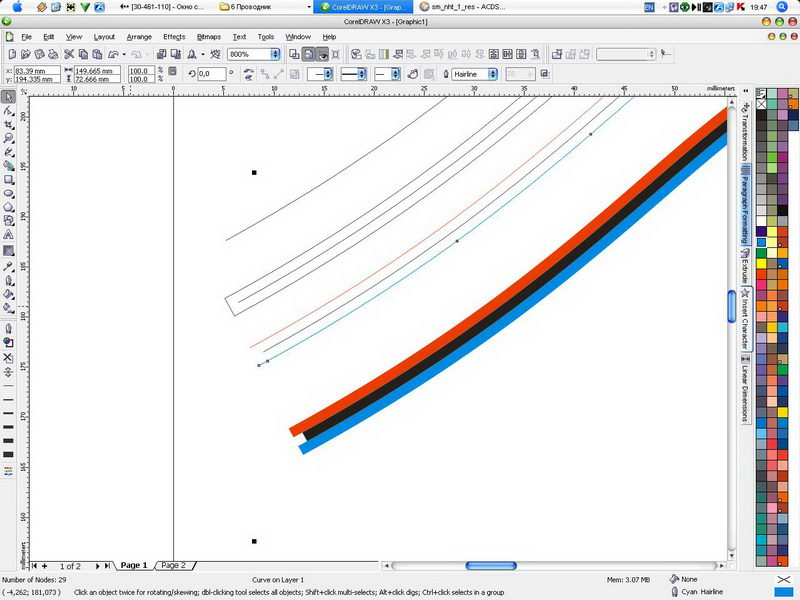Click the Cut scissors icon
The width and height of the screenshot is (800, 600).
(69, 54)
